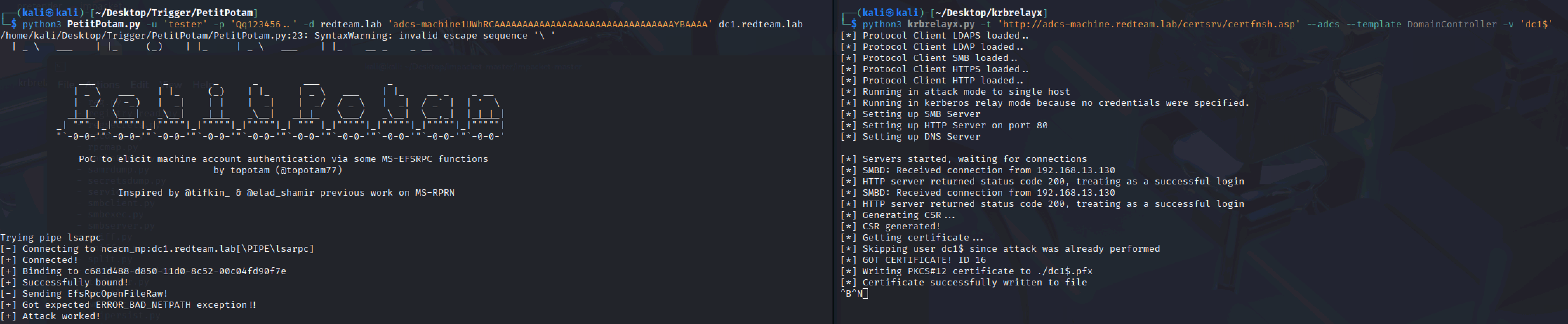Image resolution: width=1568 pixels, height=324 pixels.
Task: Click the 'Getting certificate...' line
Action: tap(912, 238)
